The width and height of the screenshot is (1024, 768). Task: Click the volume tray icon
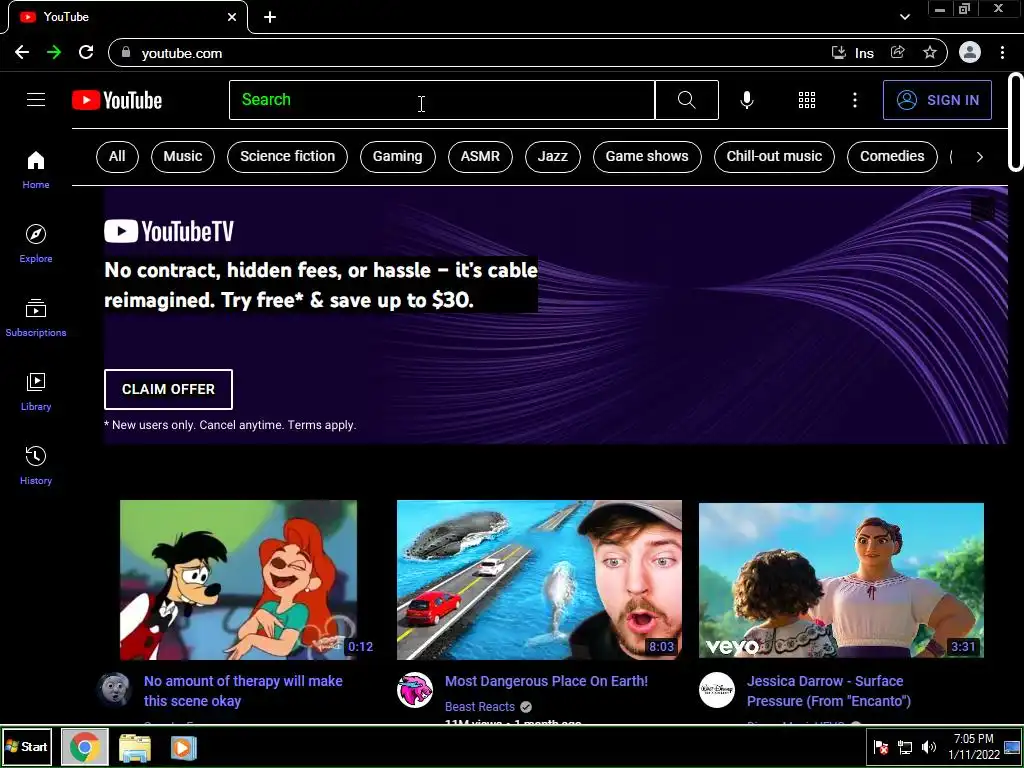click(x=928, y=746)
